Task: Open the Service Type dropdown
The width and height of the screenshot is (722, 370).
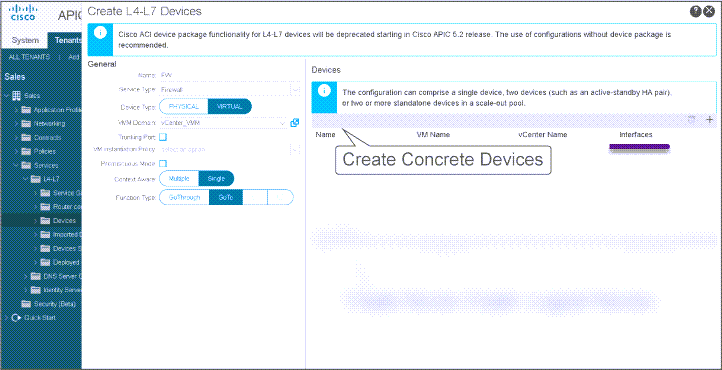Action: click(x=295, y=90)
